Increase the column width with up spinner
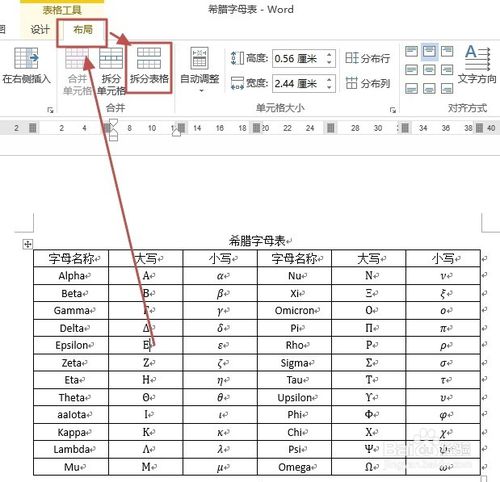Viewport: 500px width, 482px height. click(x=329, y=79)
